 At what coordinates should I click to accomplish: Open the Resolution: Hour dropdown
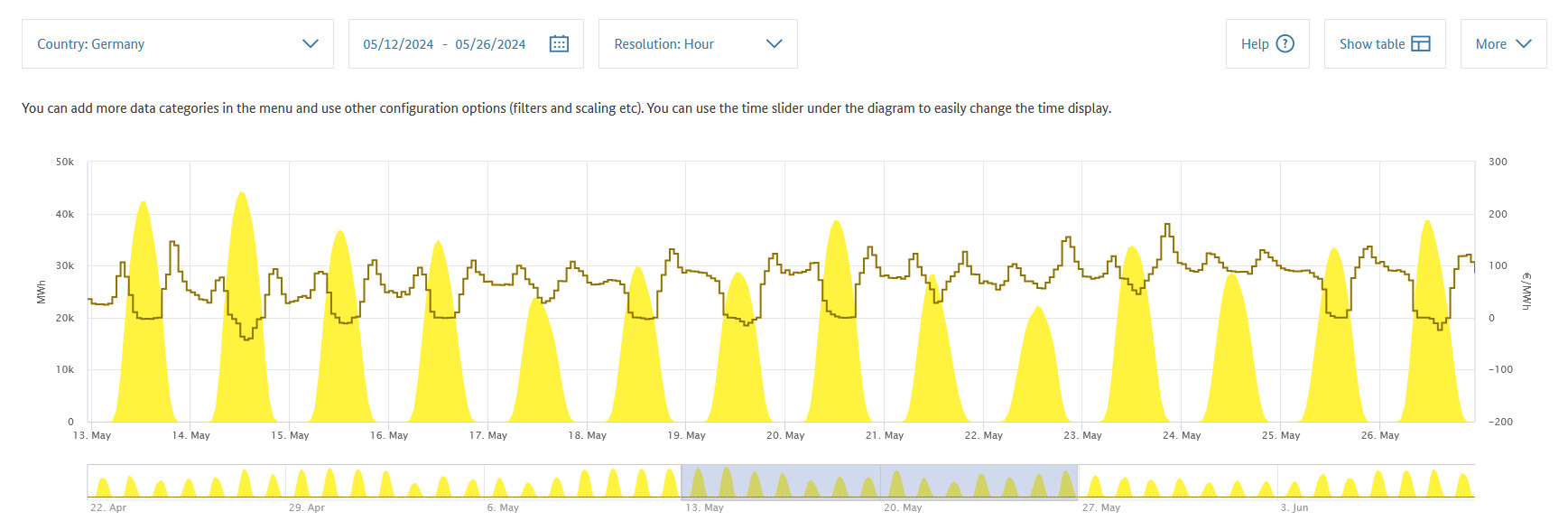click(x=697, y=43)
